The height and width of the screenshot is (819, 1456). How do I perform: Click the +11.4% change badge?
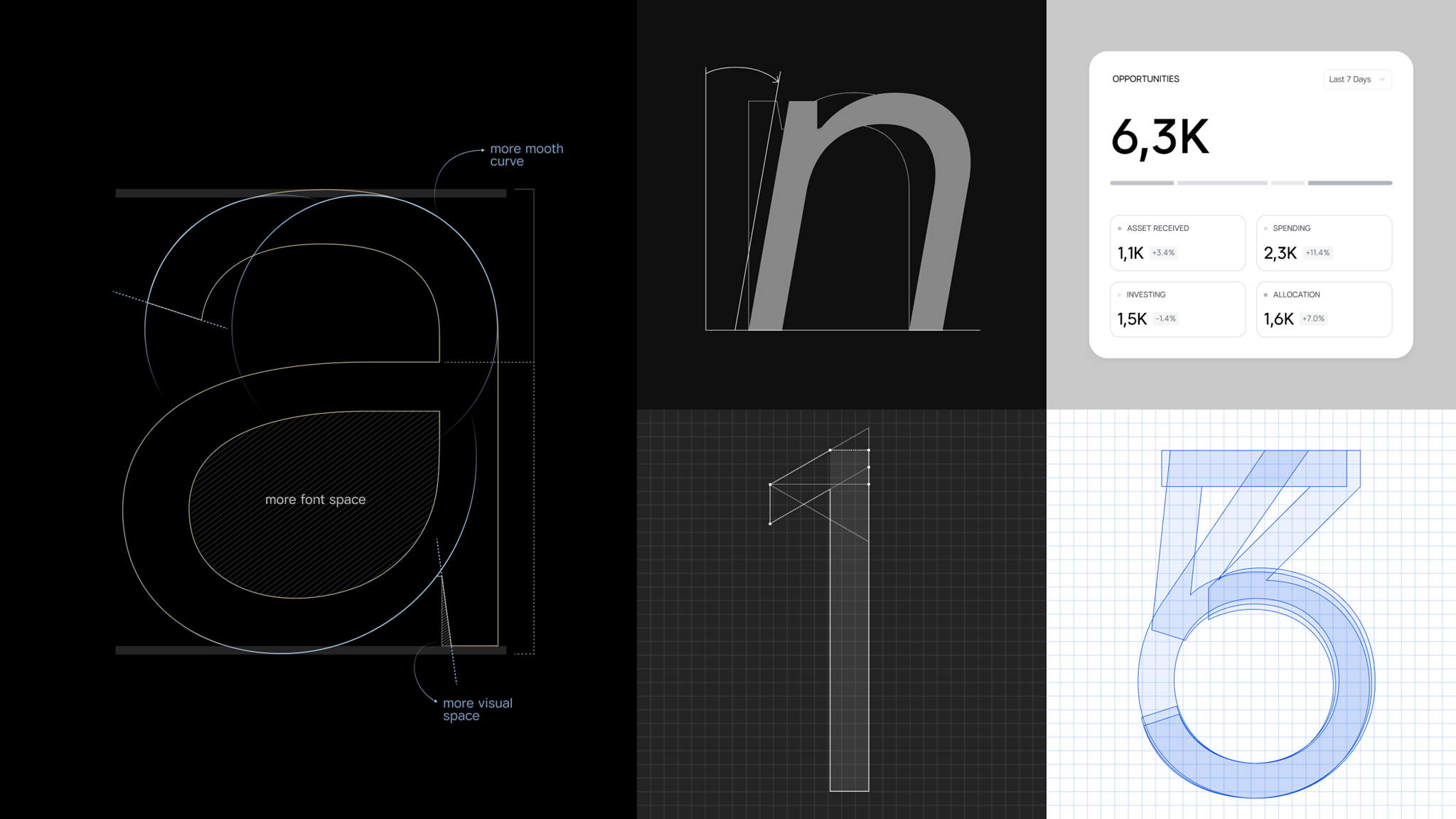point(1317,253)
